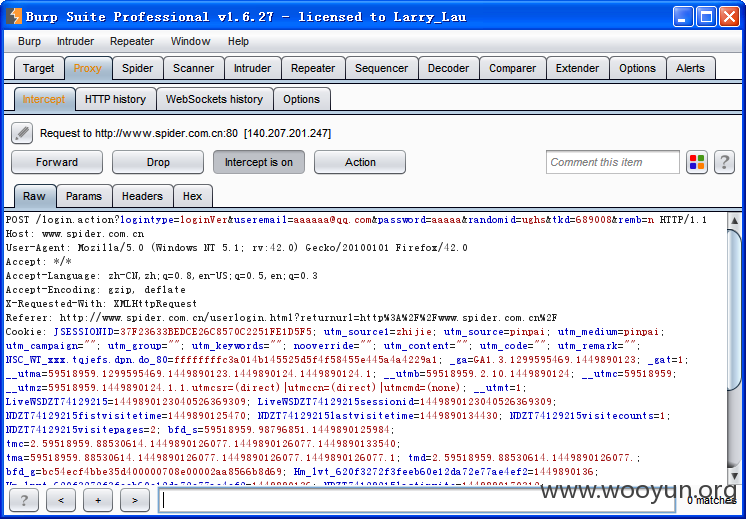Open the Repeater menu in menu bar

[132, 41]
